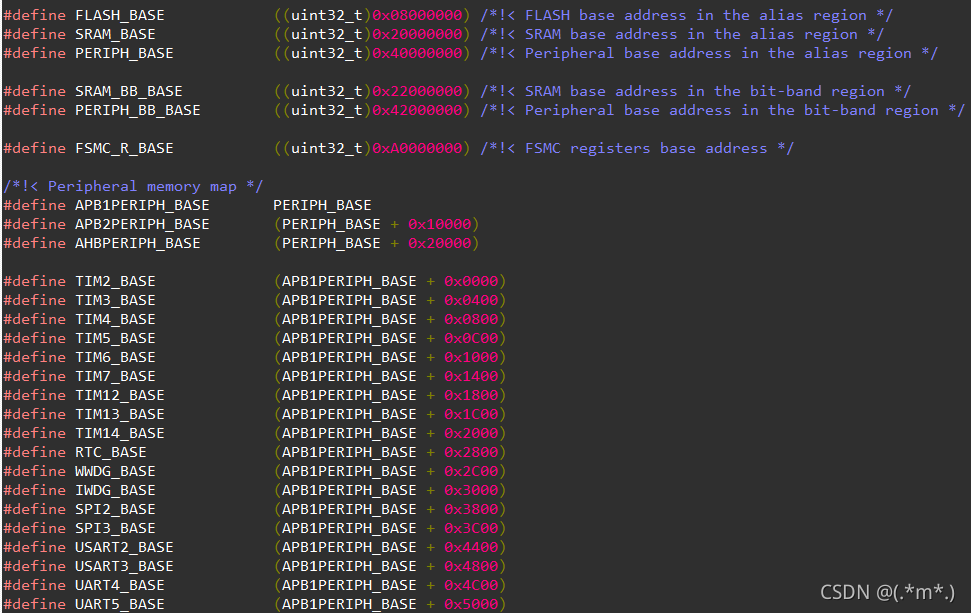Click the 'SRAM base address in the bit-band region' comment
Image resolution: width=971 pixels, height=613 pixels.
click(x=696, y=92)
